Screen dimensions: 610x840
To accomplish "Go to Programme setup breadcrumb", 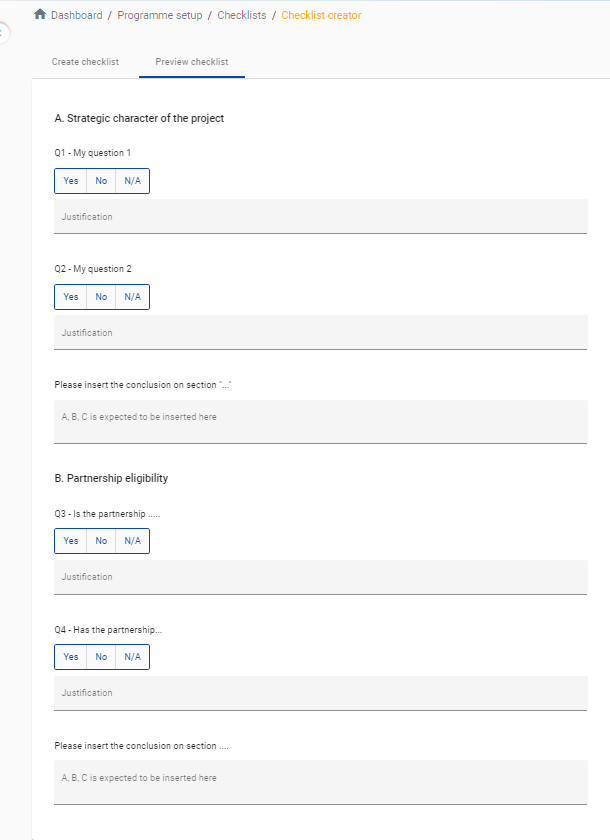I will (159, 16).
